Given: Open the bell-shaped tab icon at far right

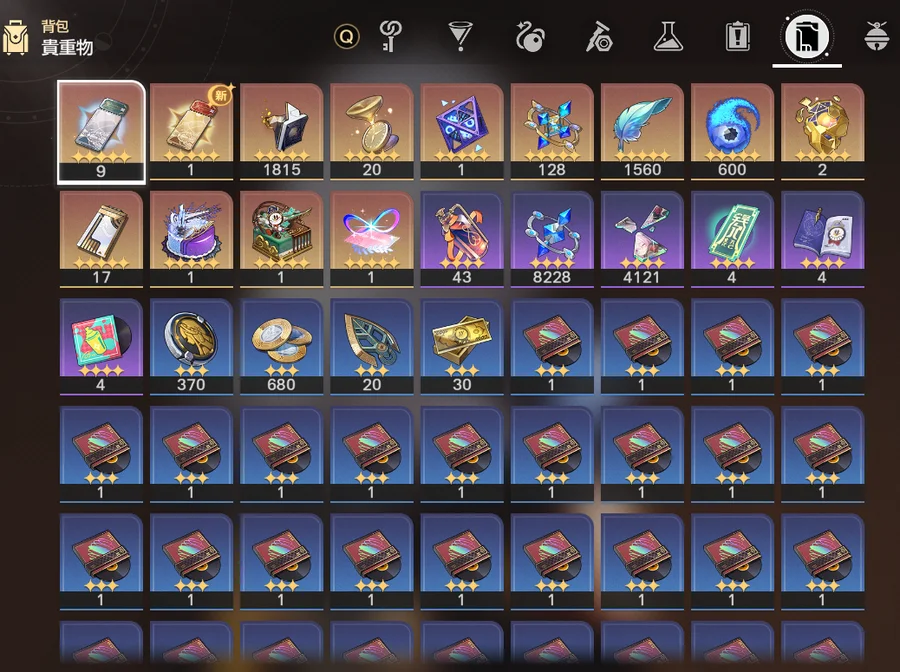Looking at the screenshot, I should (876, 36).
